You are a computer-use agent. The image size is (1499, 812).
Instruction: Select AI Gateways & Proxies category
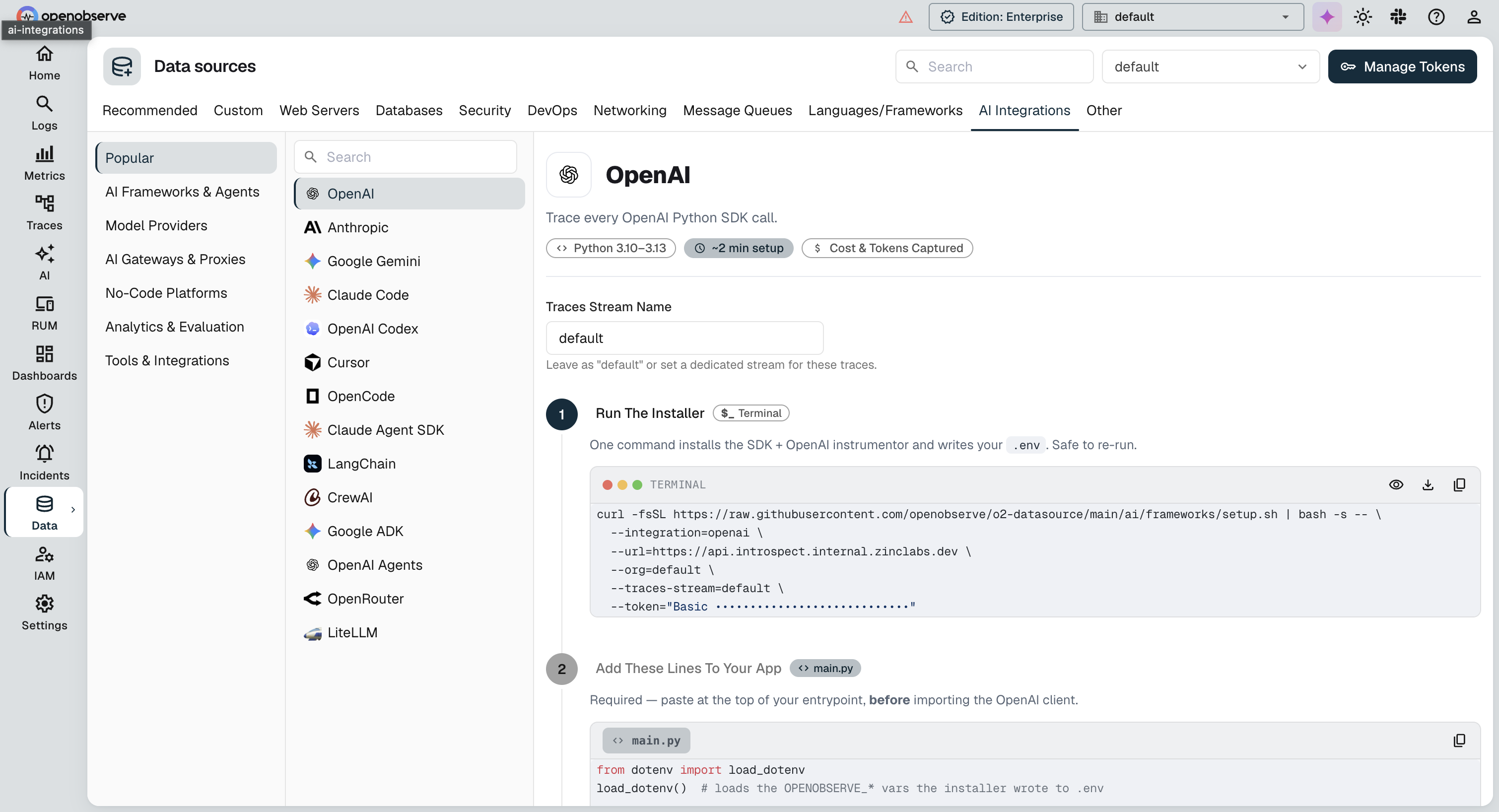(x=186, y=259)
